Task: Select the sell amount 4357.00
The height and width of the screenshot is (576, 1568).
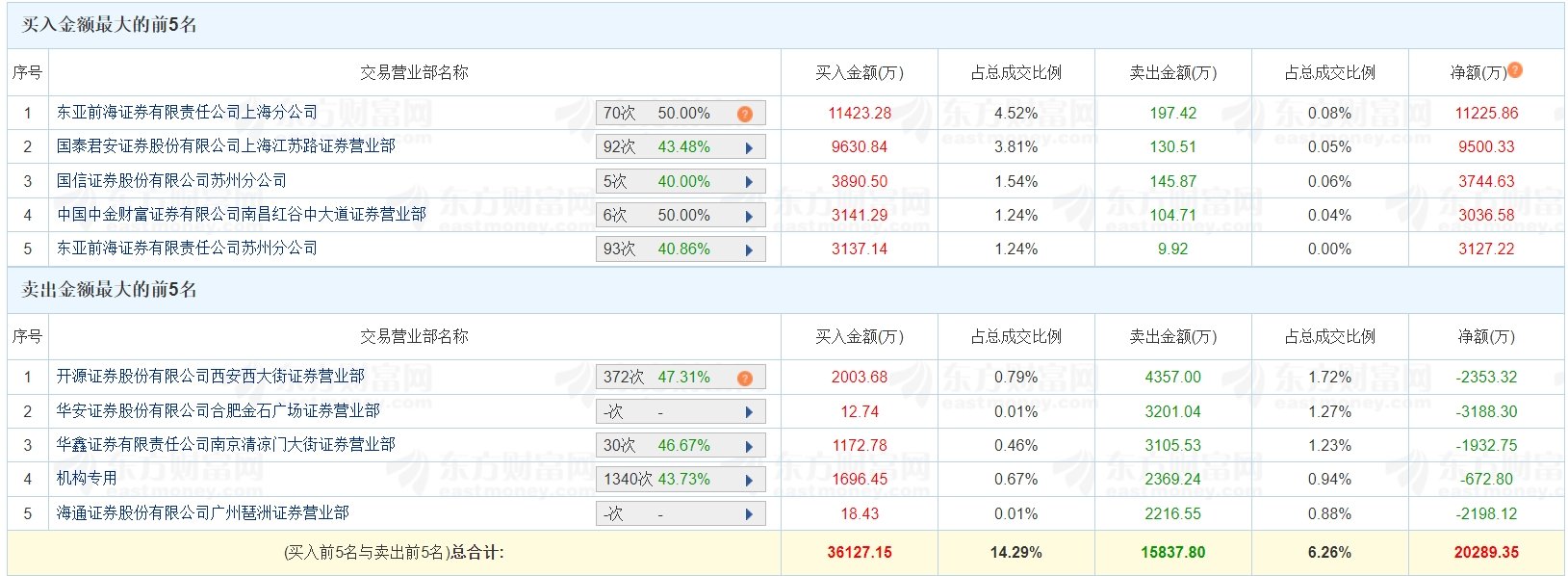Action: [x=1173, y=378]
